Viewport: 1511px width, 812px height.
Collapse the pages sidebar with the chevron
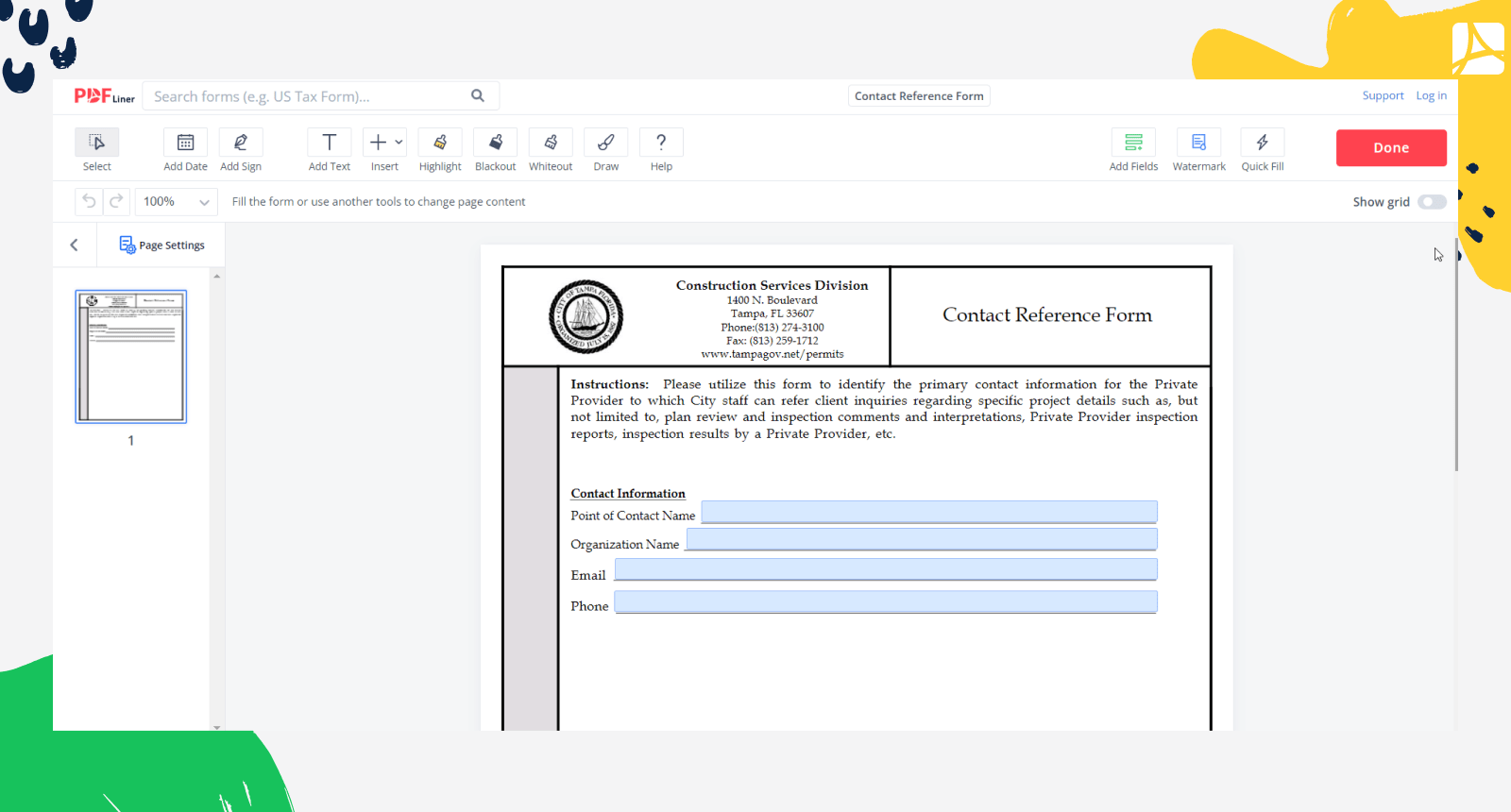[x=74, y=245]
